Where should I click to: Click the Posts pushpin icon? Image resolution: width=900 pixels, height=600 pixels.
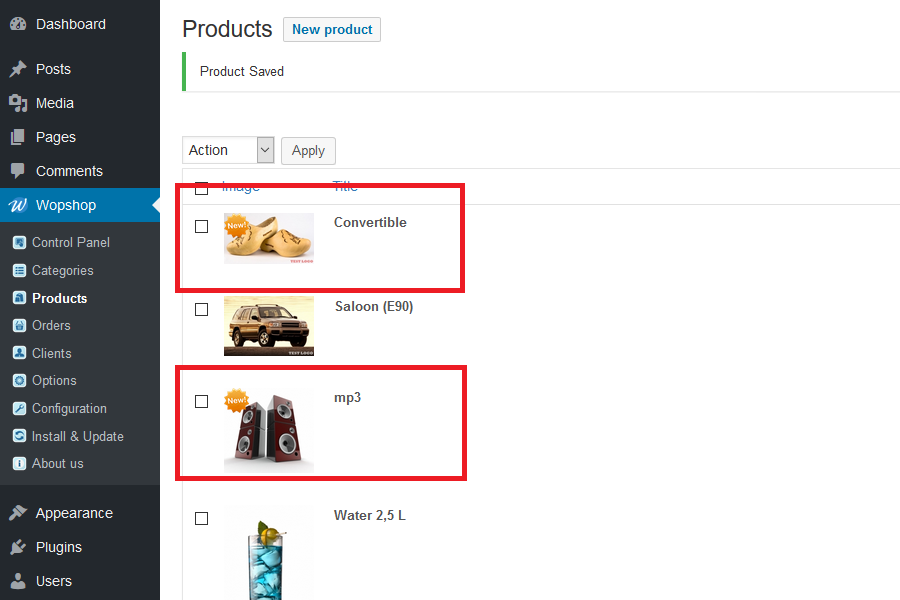tap(18, 69)
